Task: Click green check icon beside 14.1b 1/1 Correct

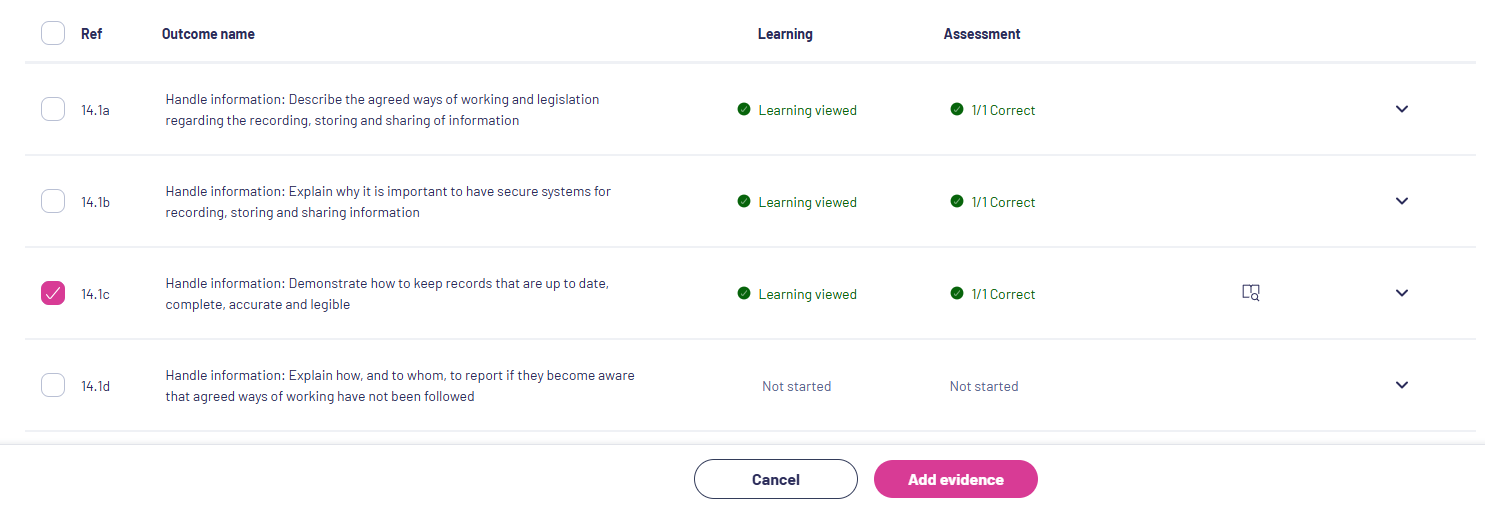Action: tap(957, 201)
